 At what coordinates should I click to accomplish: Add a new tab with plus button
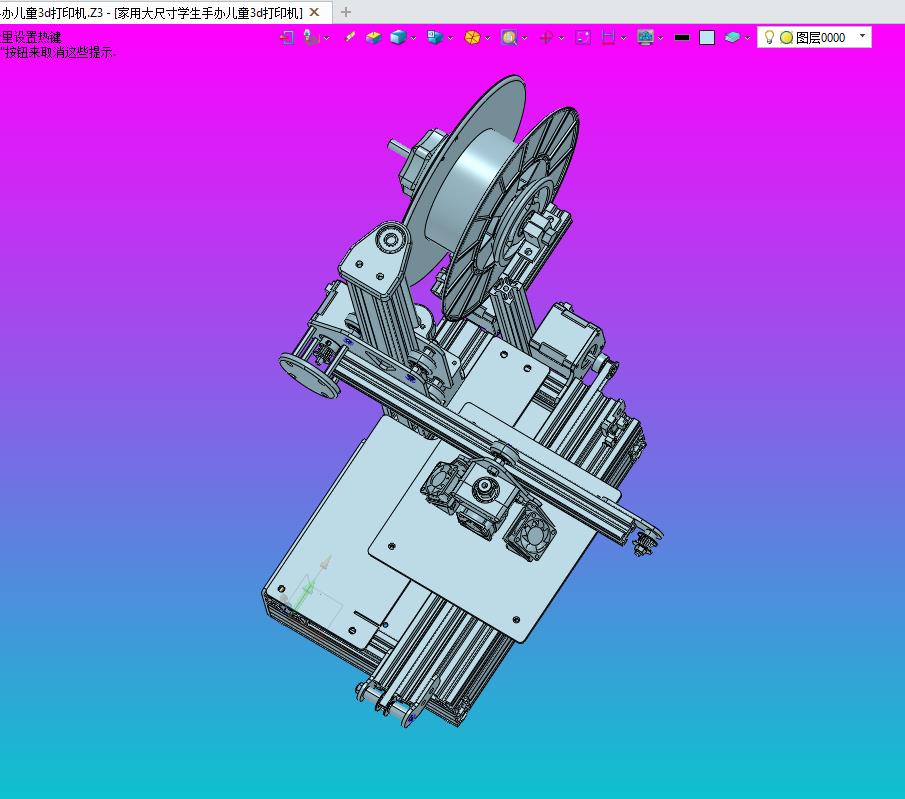[346, 12]
